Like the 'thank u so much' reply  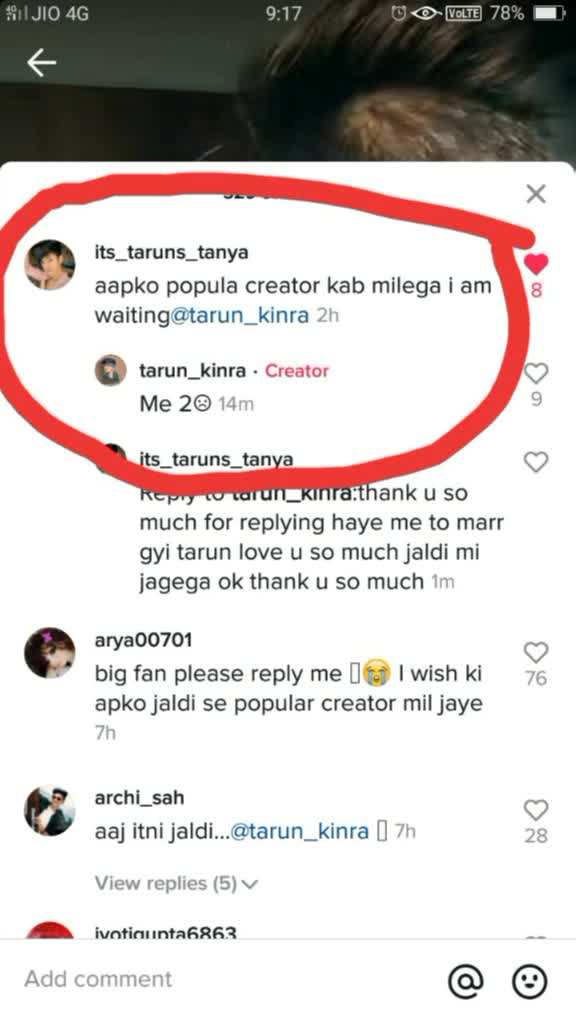point(536,462)
